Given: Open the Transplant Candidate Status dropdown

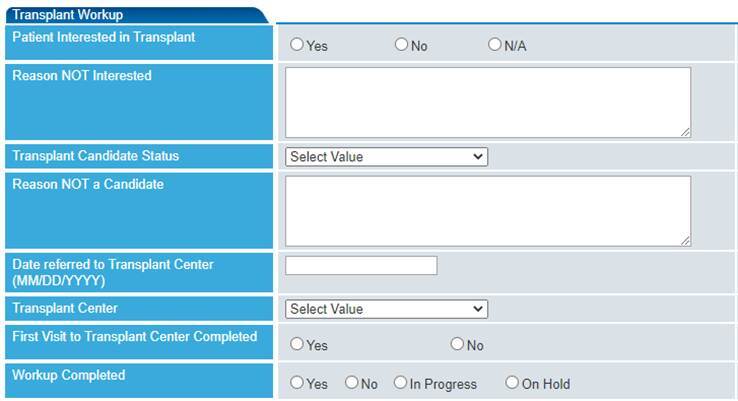Looking at the screenshot, I should pyautogui.click(x=386, y=157).
